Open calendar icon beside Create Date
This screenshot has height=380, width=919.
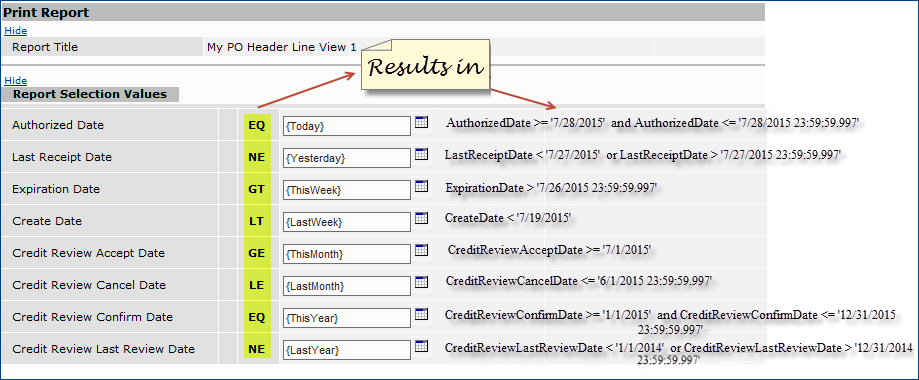pos(421,218)
